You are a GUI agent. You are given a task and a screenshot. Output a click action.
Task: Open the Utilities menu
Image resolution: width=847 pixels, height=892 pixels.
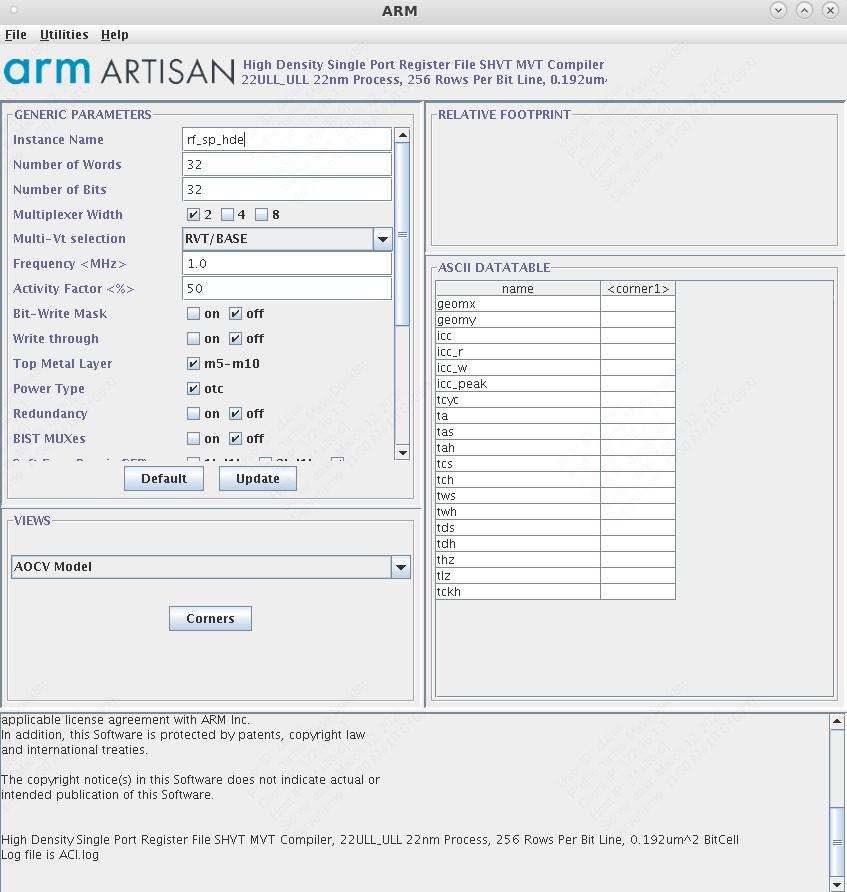64,35
